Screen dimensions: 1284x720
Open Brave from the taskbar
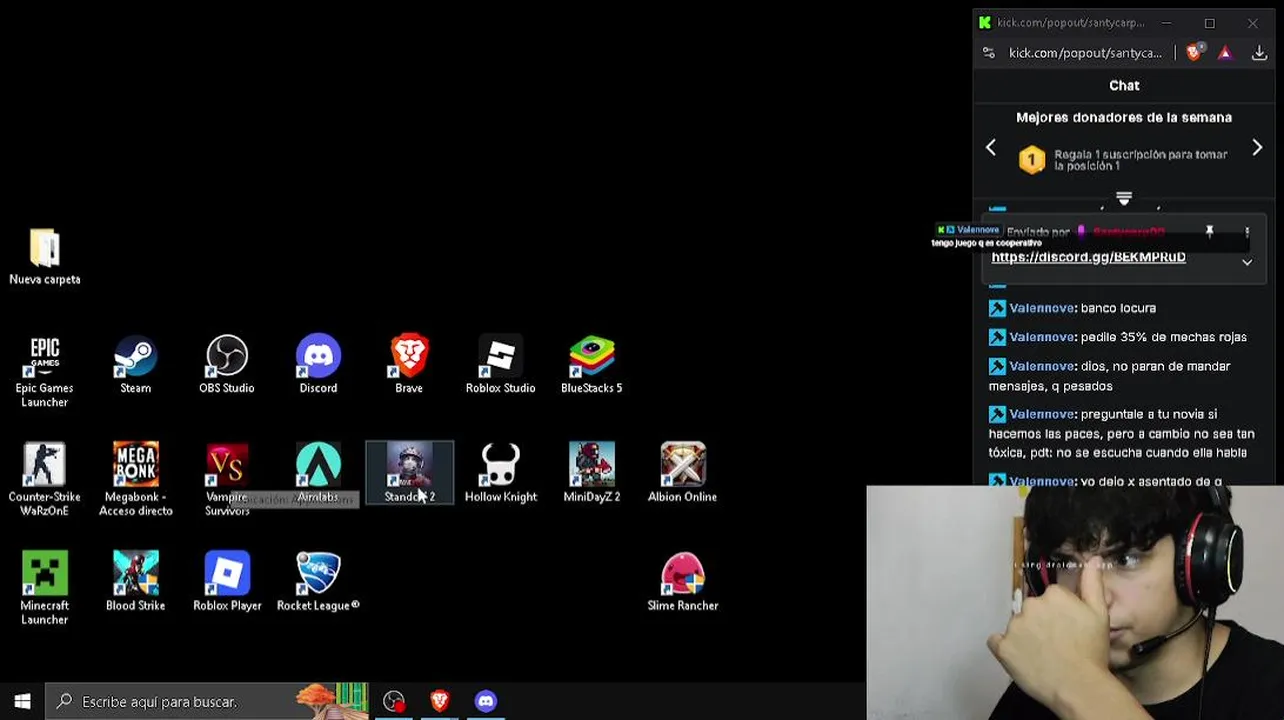440,701
